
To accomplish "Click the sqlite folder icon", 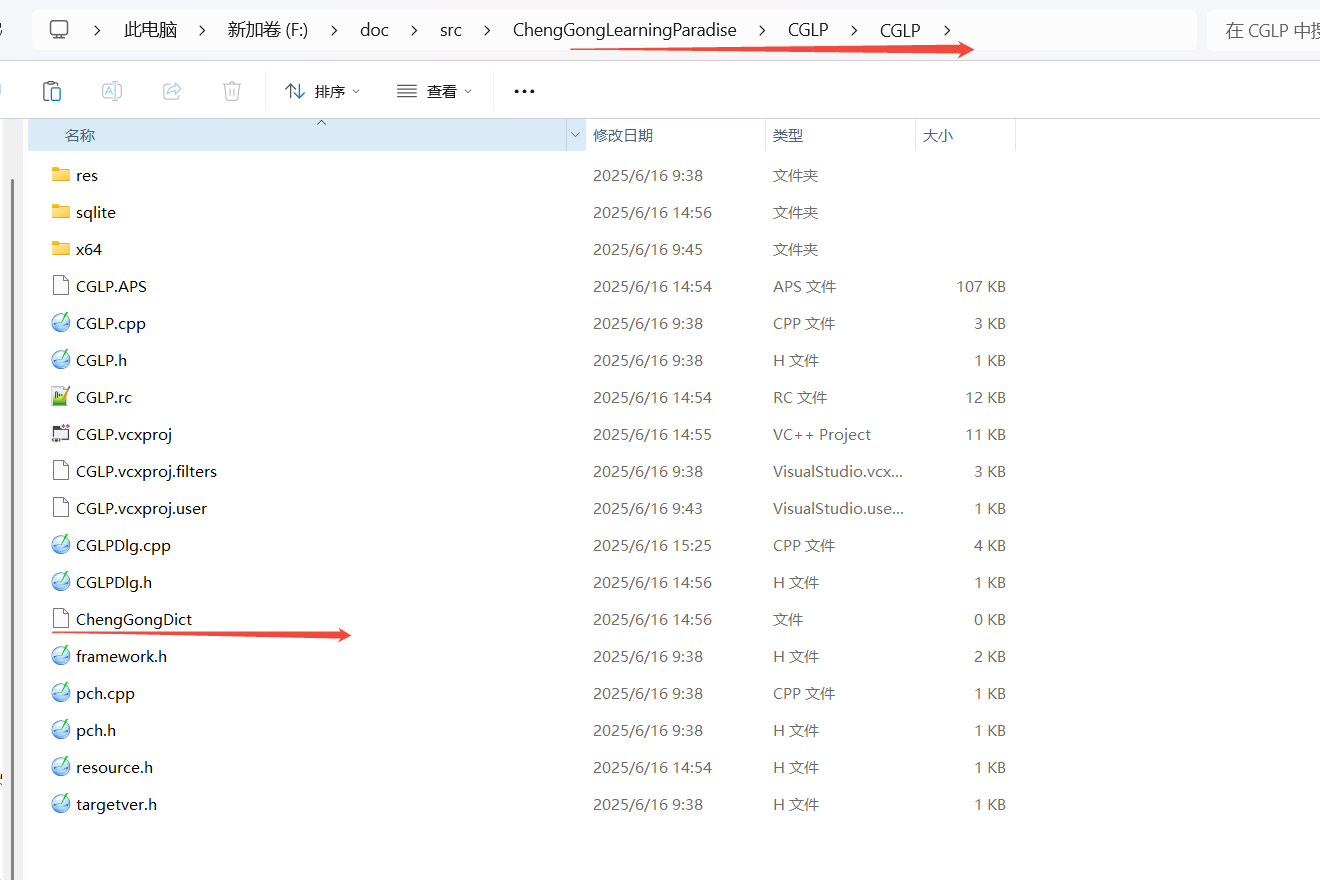I will pos(60,212).
